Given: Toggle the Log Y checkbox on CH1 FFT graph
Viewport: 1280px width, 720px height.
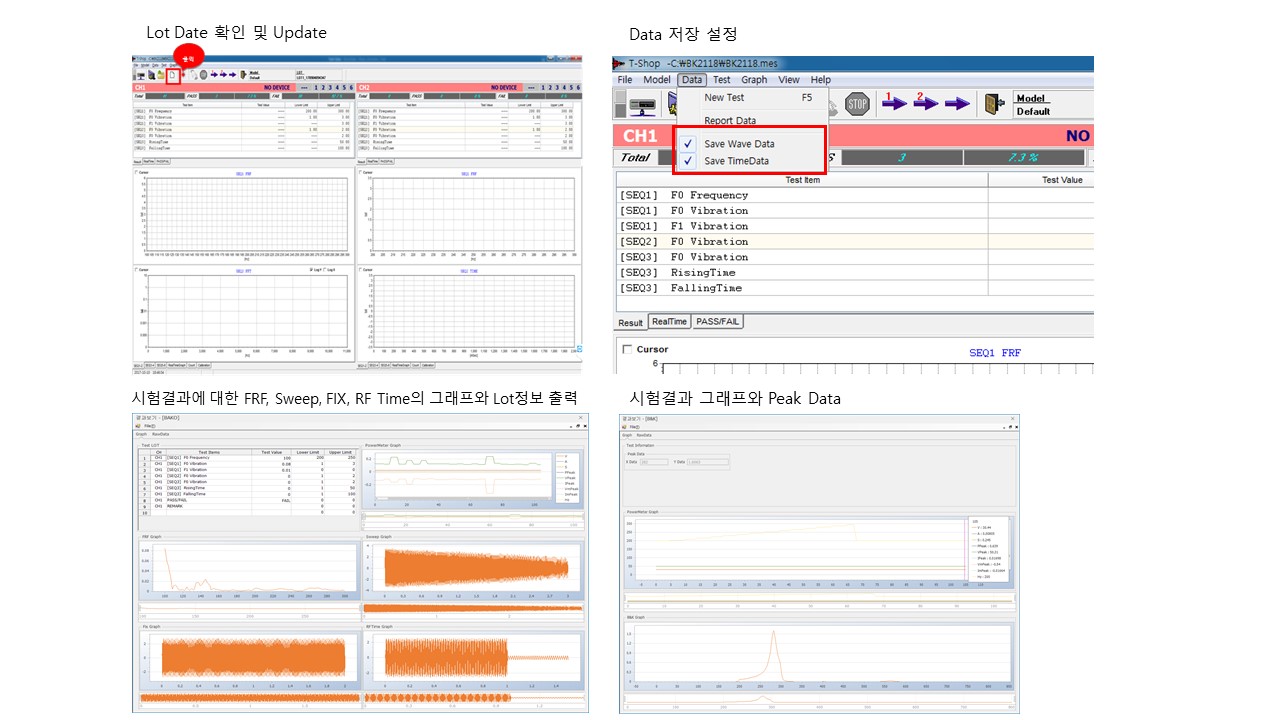Looking at the screenshot, I should click(311, 269).
